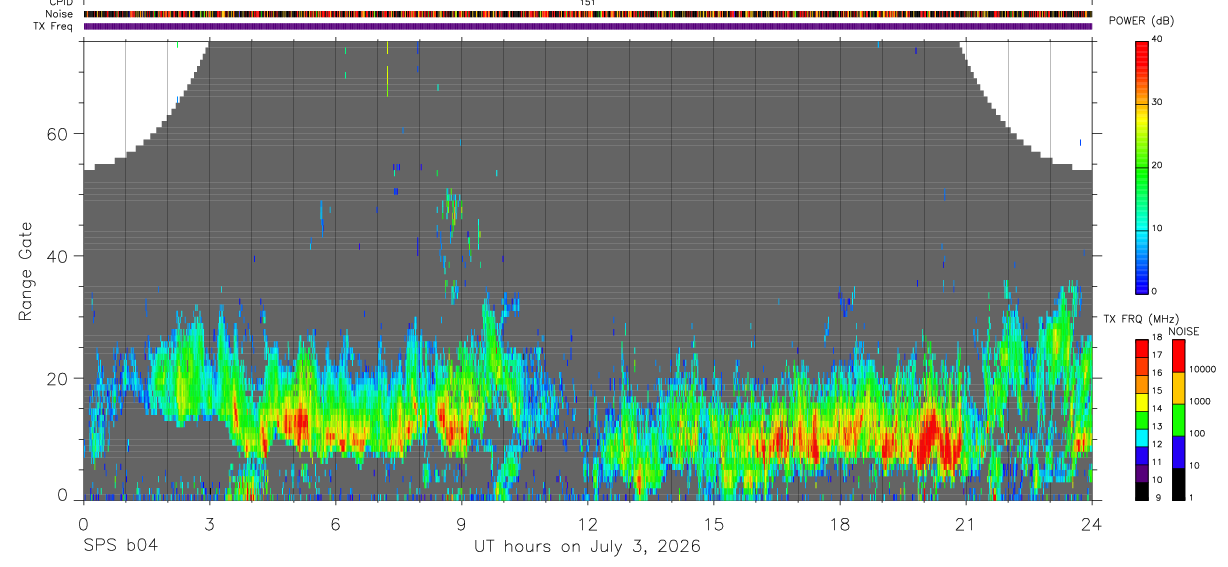
Task: Click the yellow 1000 NOISE legend block
Action: 1178,387
